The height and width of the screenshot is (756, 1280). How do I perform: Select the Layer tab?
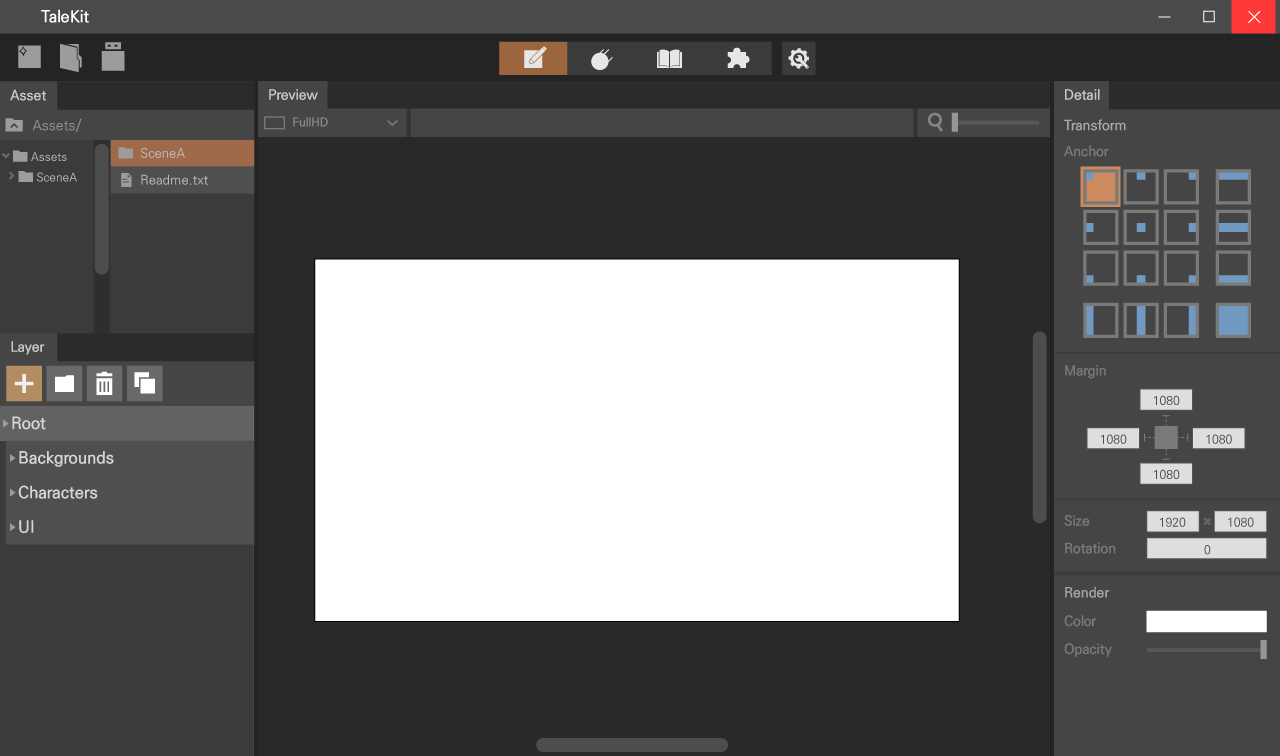tap(27, 347)
